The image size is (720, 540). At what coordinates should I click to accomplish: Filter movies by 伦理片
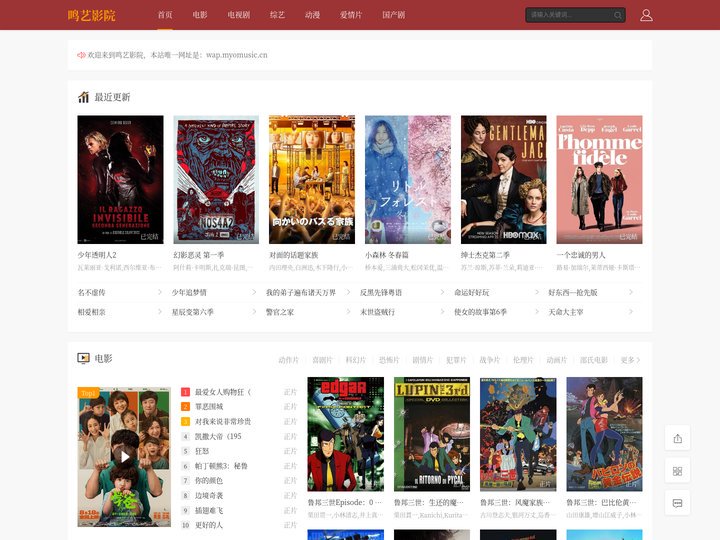tap(523, 360)
